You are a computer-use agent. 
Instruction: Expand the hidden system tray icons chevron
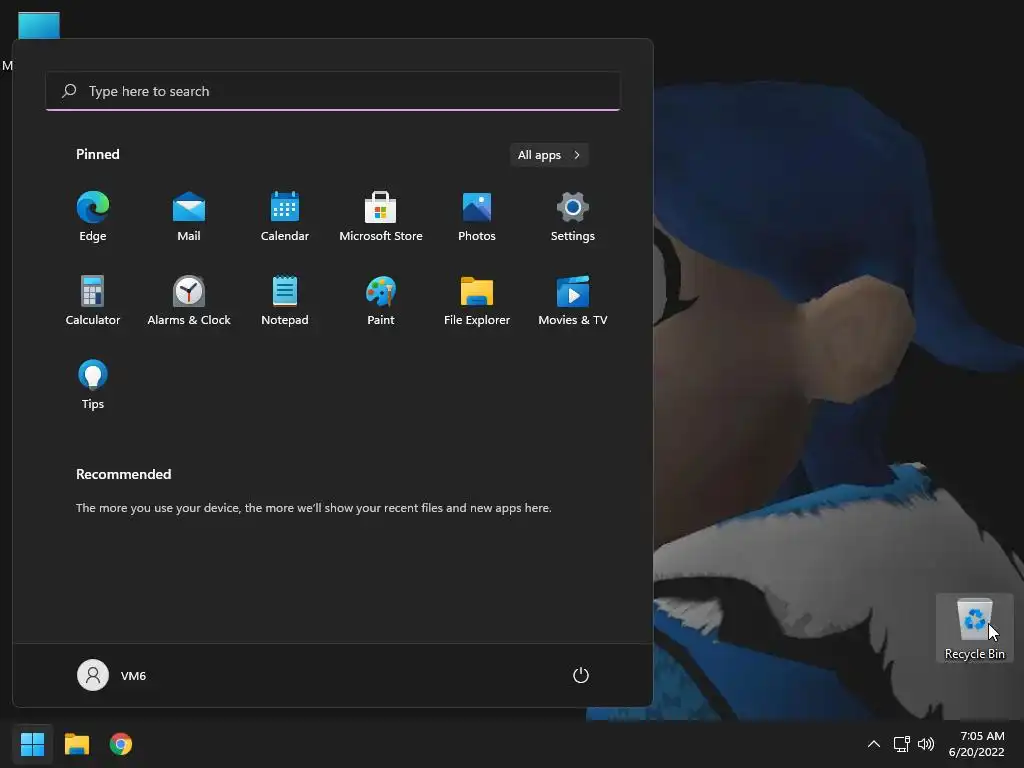point(873,744)
